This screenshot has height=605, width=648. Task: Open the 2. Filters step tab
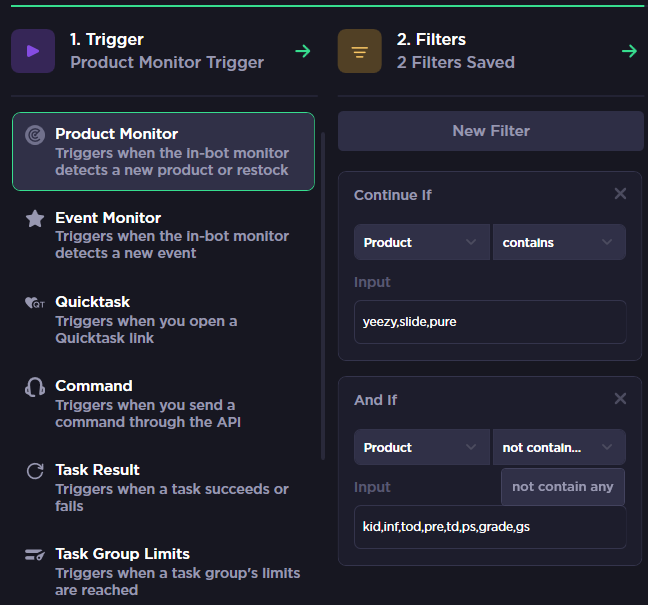click(491, 51)
